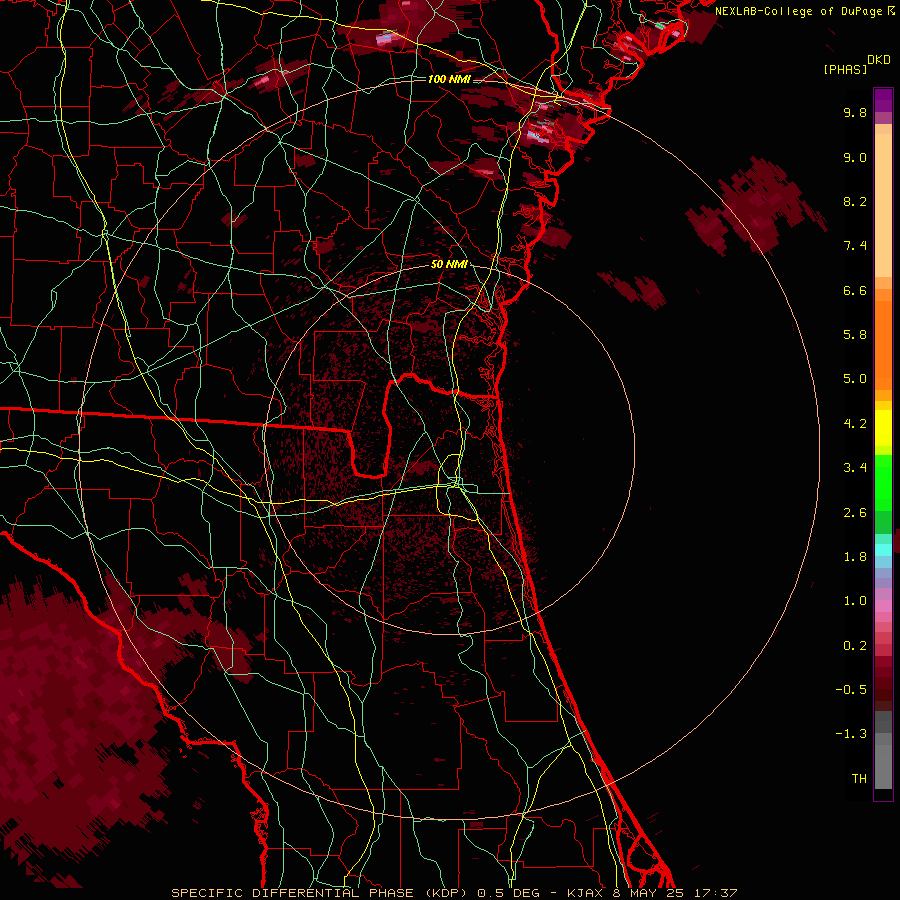Screen dimensions: 900x900
Task: Click the -0.5 scale value
Action: (851, 690)
